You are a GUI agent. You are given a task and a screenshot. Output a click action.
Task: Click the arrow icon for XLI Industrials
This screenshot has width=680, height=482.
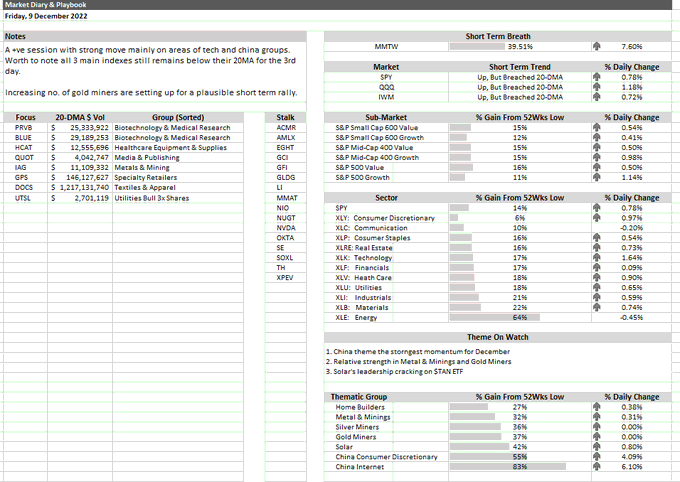(597, 297)
